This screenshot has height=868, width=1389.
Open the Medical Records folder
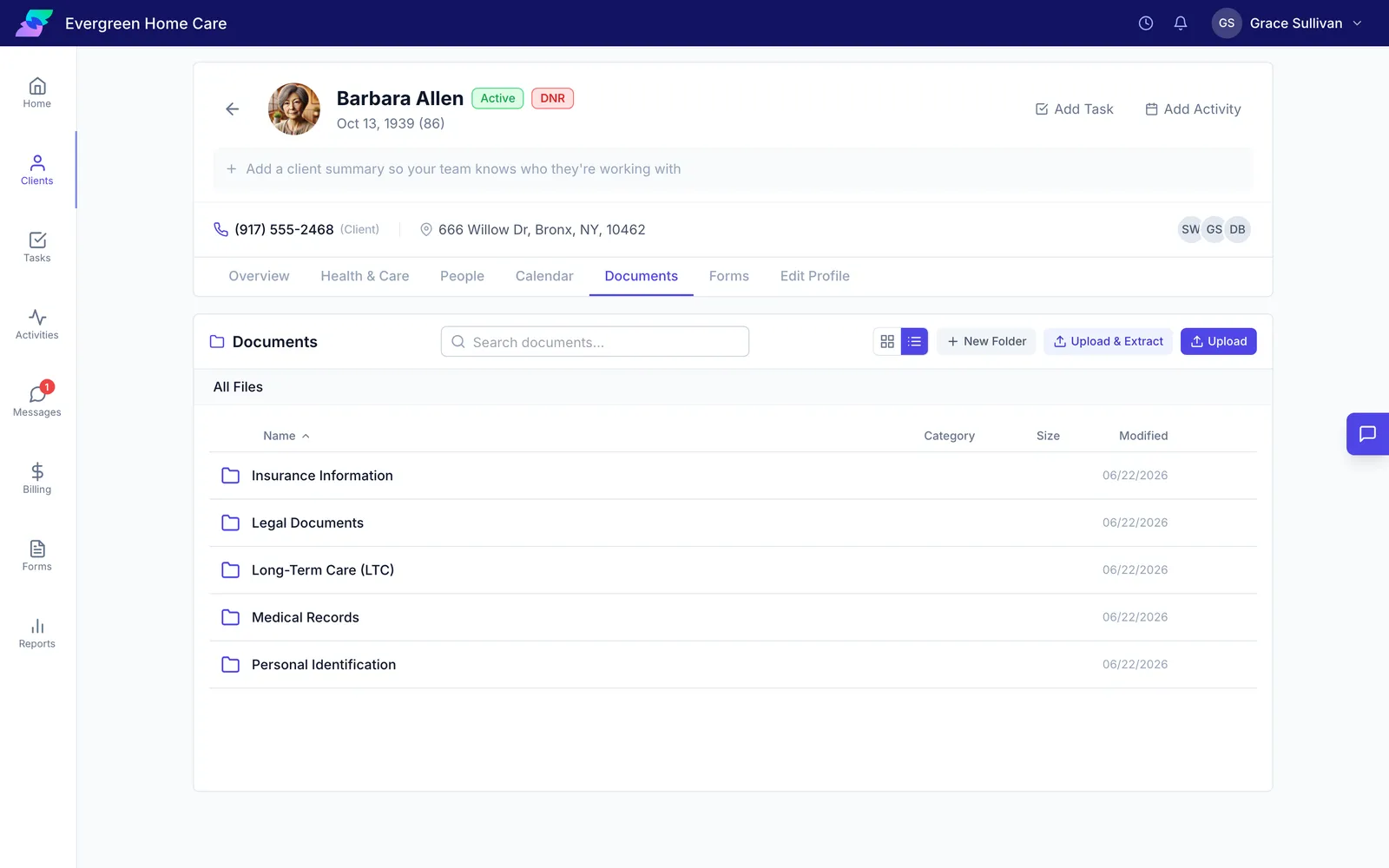pos(733,617)
